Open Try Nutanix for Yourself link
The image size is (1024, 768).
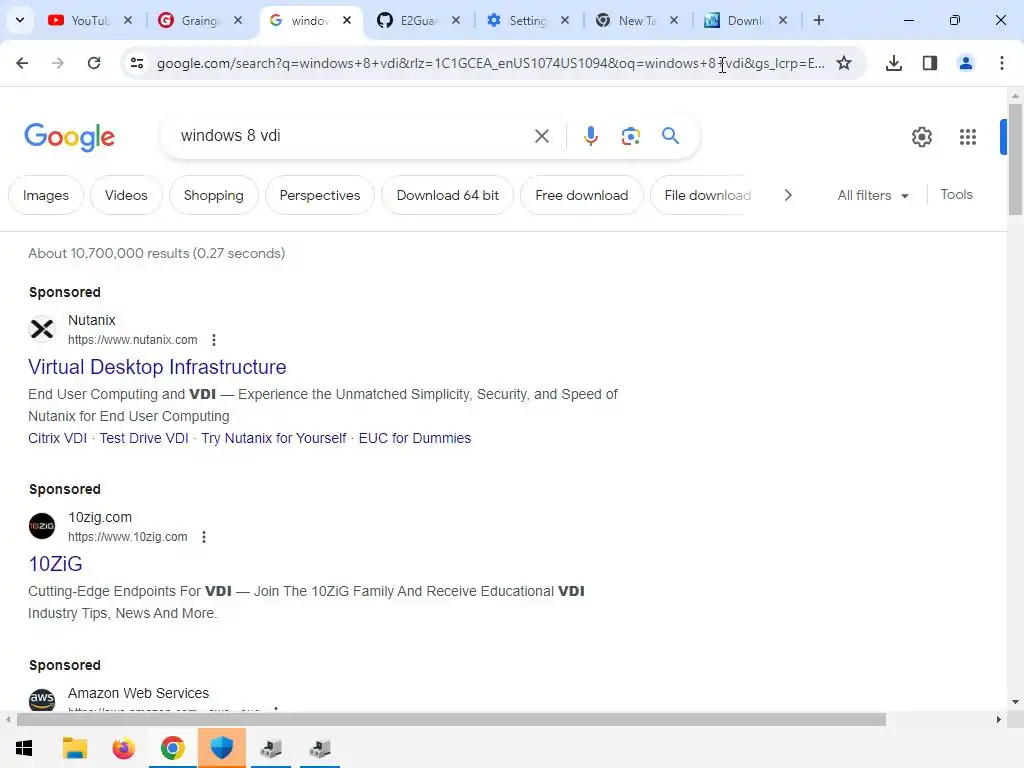(x=274, y=438)
